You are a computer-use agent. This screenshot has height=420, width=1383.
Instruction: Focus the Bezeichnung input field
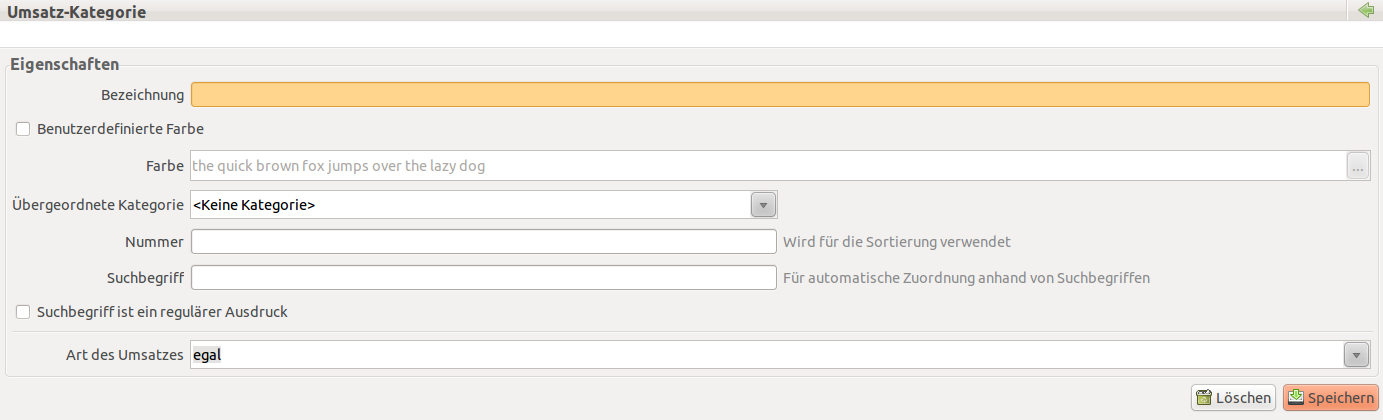[x=780, y=95]
